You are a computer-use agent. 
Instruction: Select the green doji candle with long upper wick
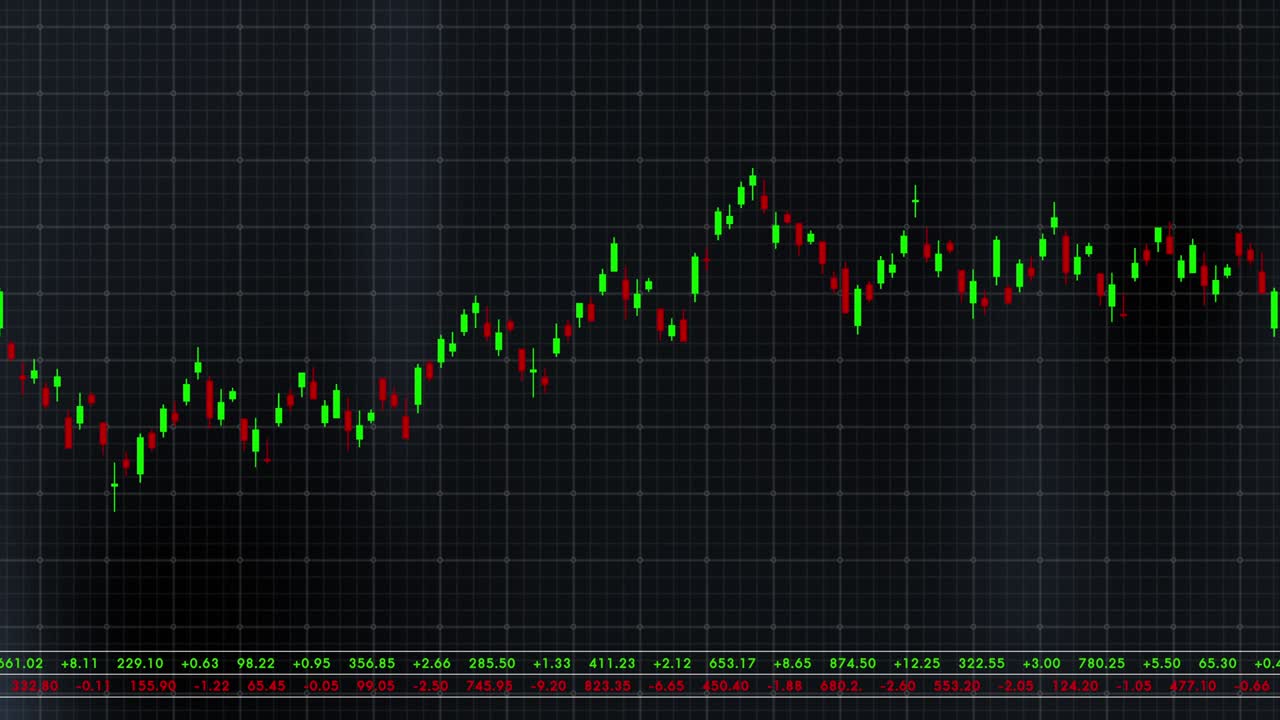click(x=915, y=200)
